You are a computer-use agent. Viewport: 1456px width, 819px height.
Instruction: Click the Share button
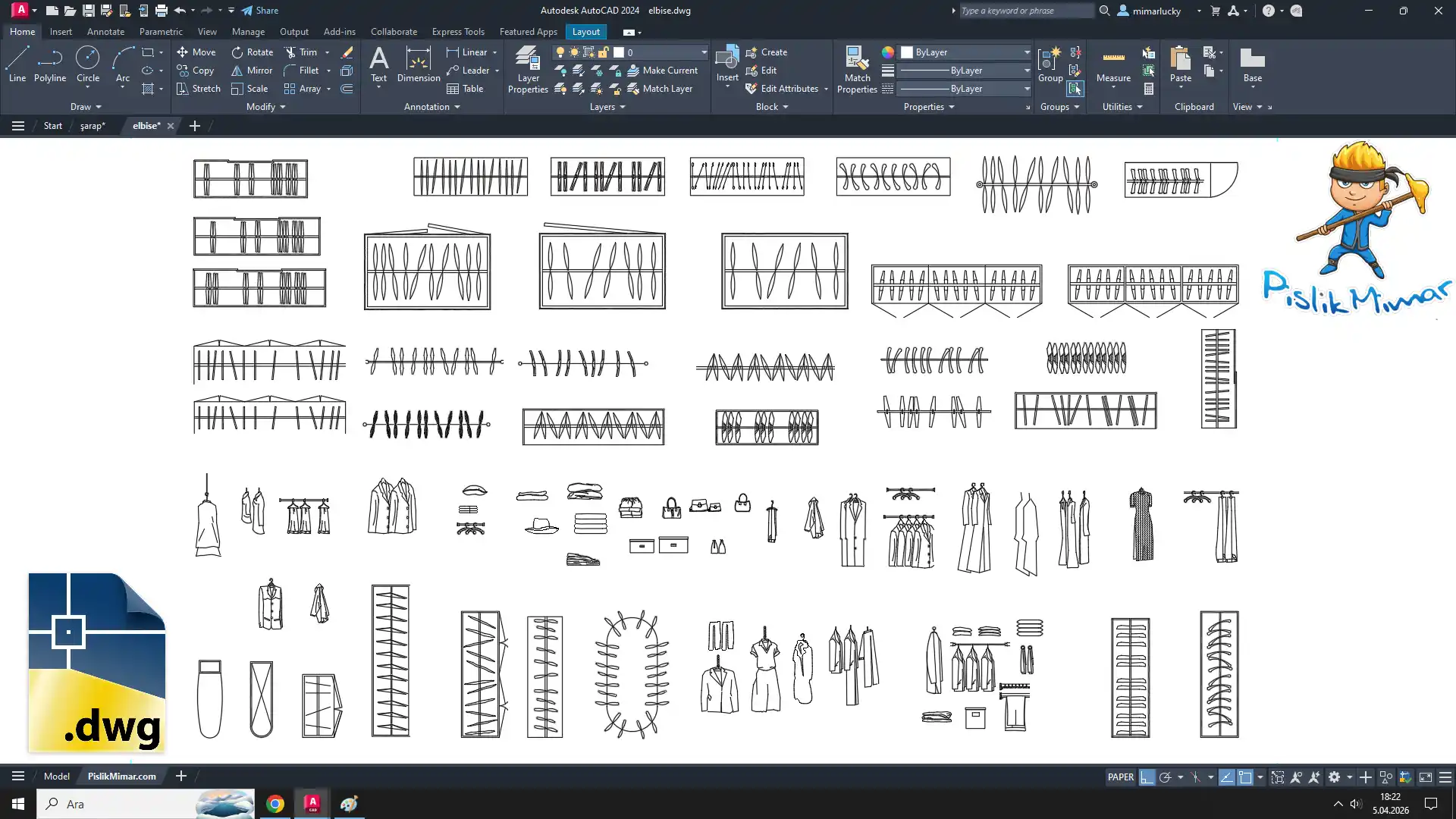(260, 11)
